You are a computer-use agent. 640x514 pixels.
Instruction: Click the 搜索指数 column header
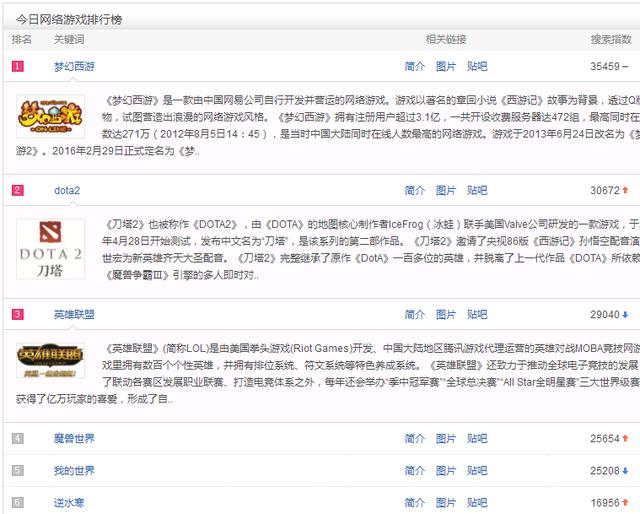(611, 39)
